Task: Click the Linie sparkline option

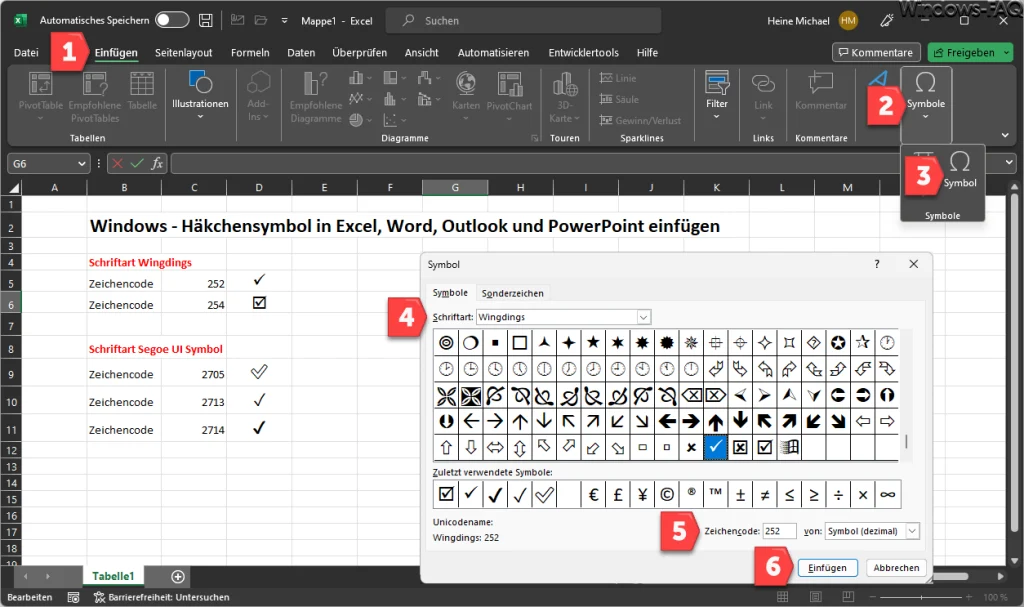Action: (618, 78)
